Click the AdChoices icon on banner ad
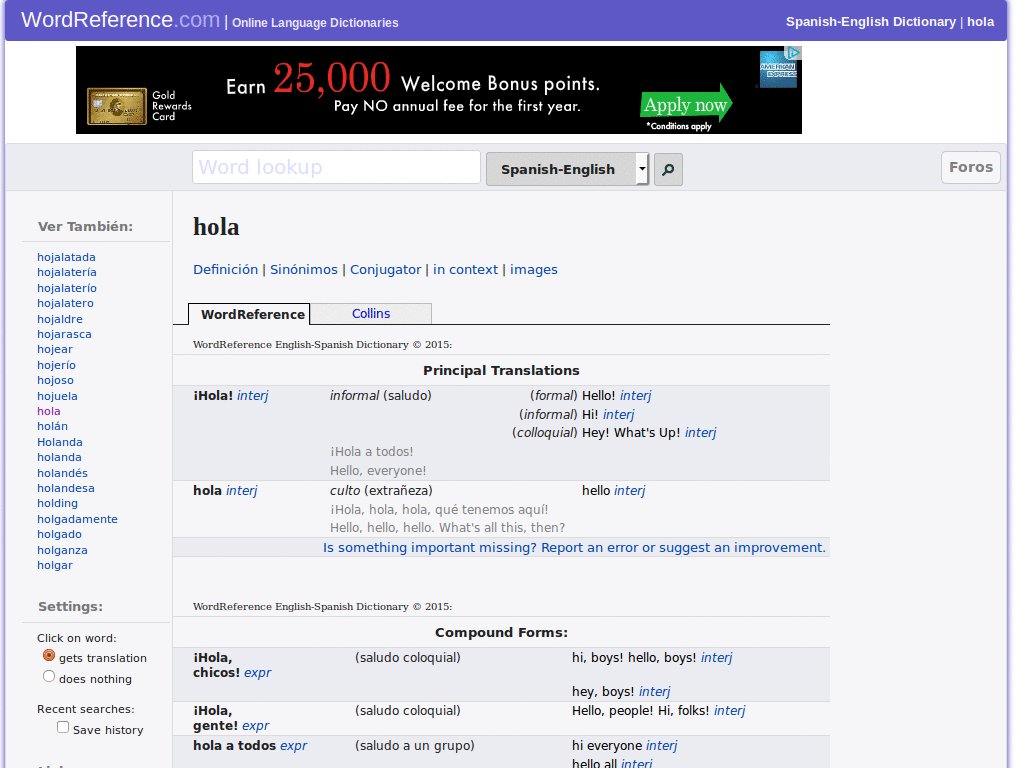The width and height of the screenshot is (1024, 768). (793, 53)
